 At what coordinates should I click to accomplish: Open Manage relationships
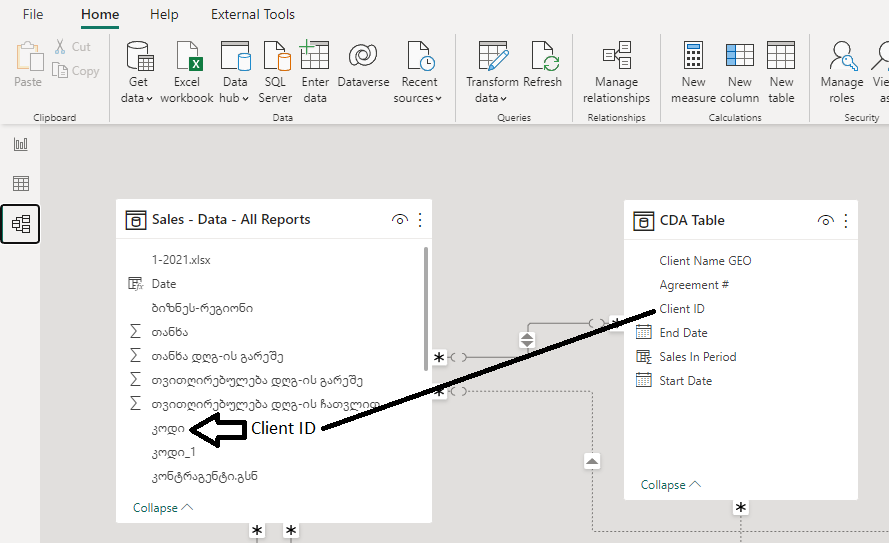616,72
